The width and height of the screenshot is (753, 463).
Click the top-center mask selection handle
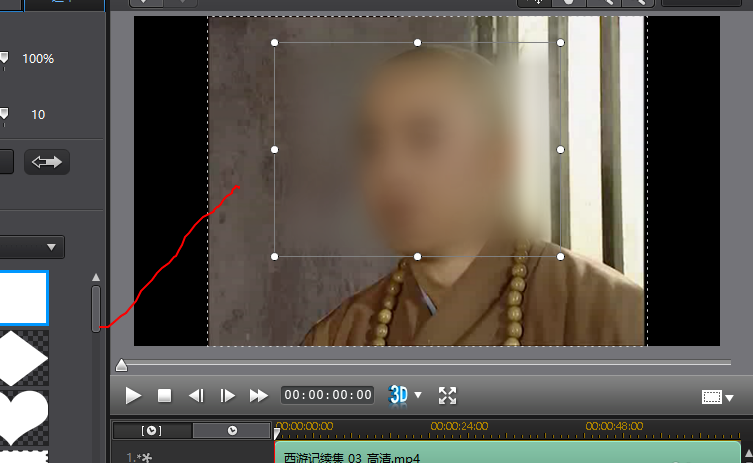(x=417, y=43)
